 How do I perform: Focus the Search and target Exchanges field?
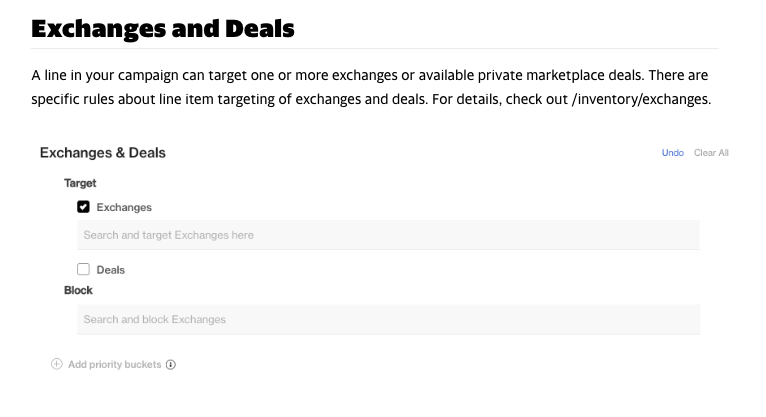click(x=388, y=235)
